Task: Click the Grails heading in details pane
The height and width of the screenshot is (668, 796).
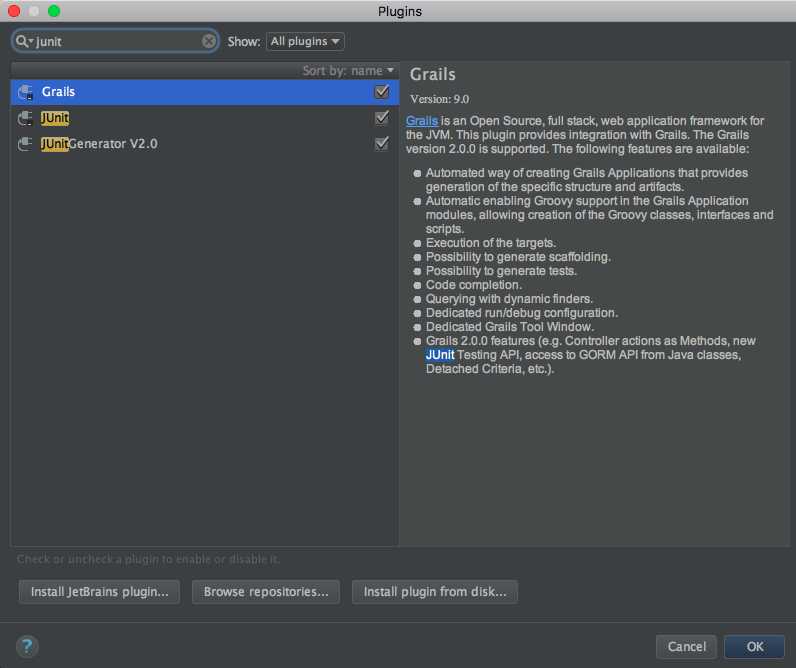Action: [433, 74]
